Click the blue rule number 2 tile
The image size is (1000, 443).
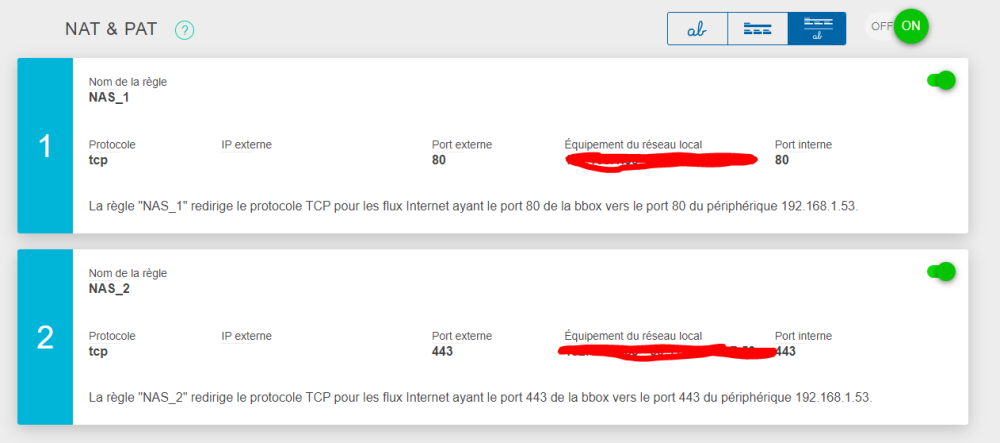point(45,337)
